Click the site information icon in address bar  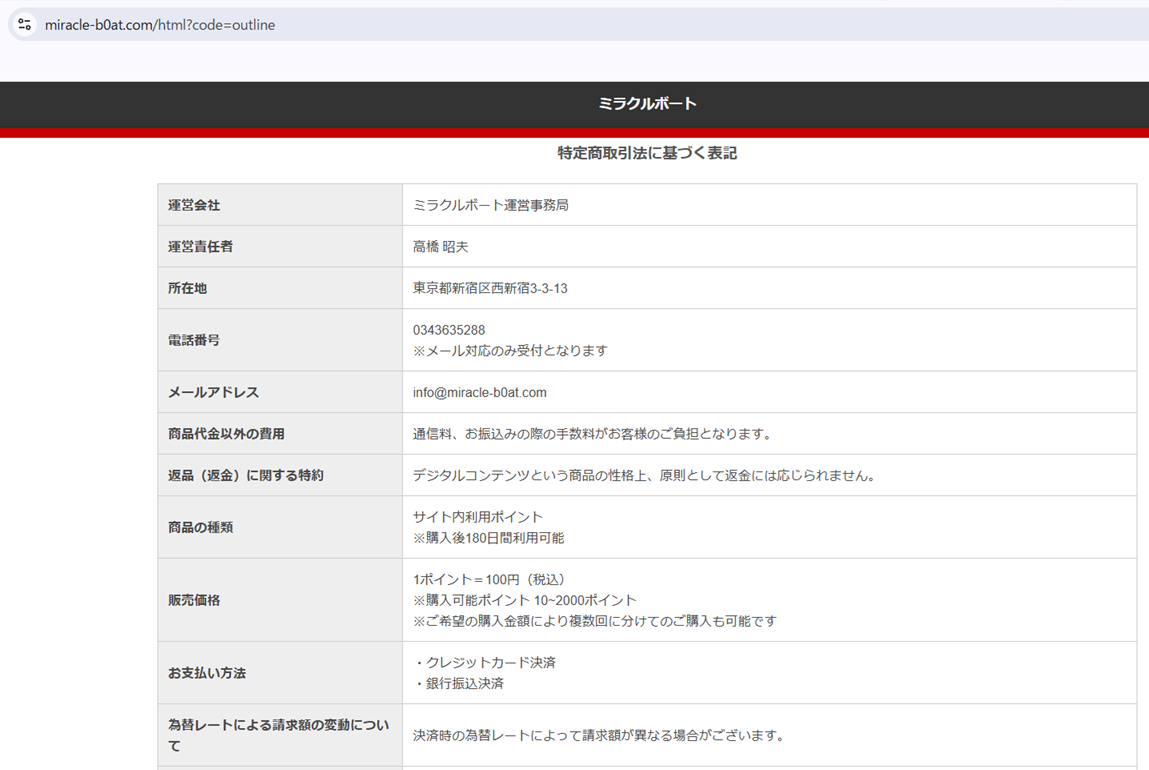pos(24,24)
